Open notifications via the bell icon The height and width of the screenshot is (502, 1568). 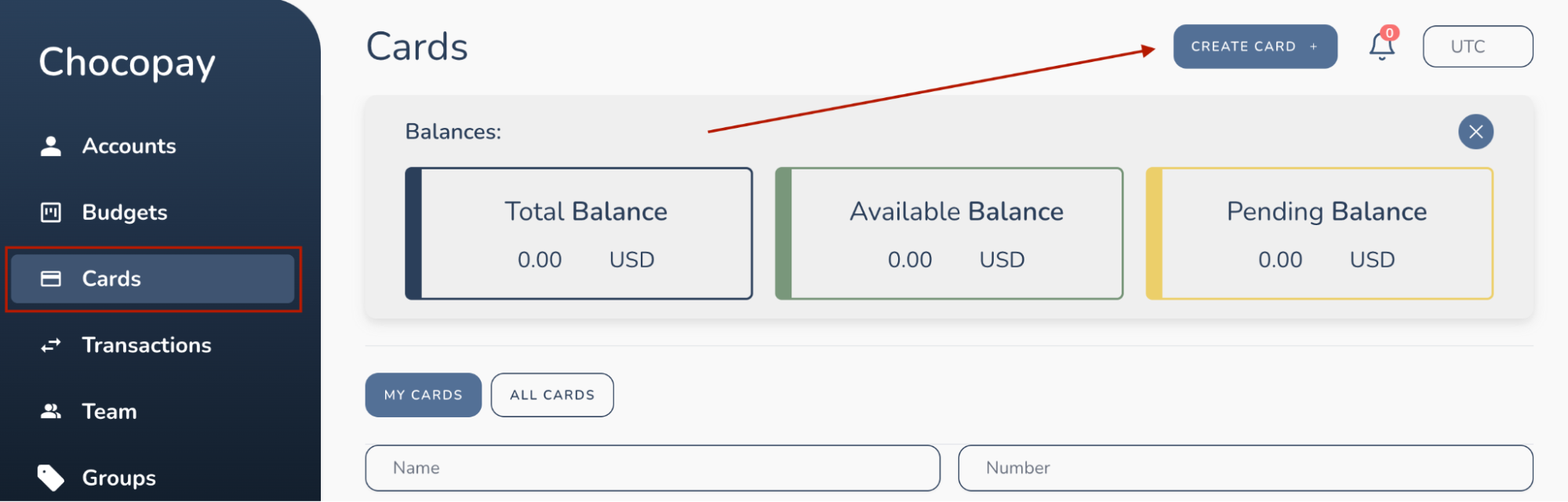(1381, 47)
